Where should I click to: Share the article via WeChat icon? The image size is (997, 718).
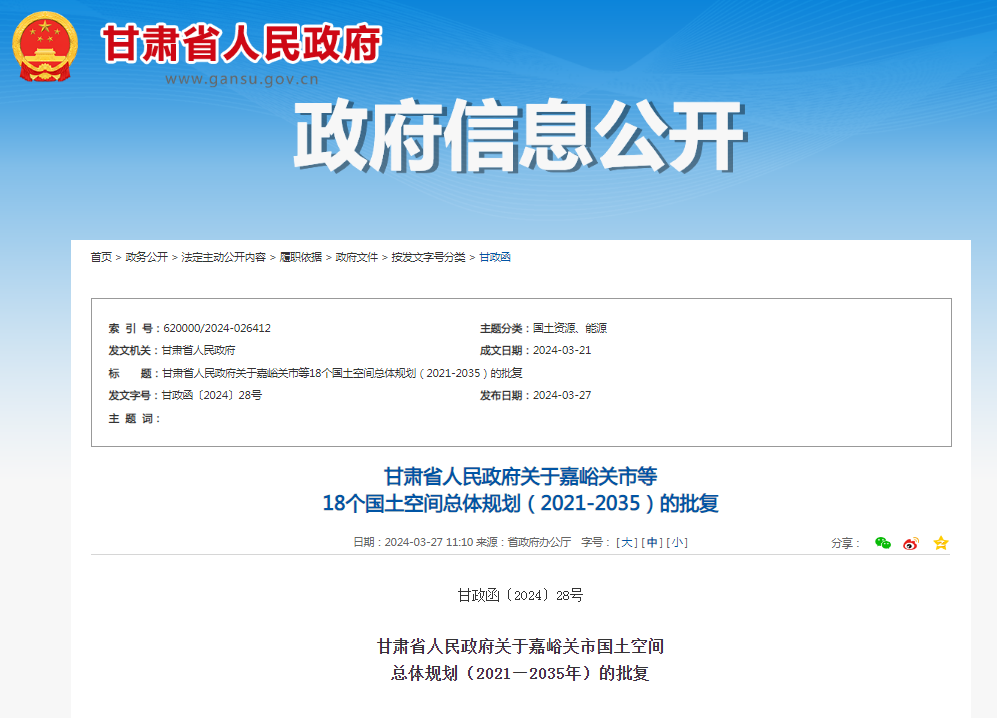(x=882, y=543)
